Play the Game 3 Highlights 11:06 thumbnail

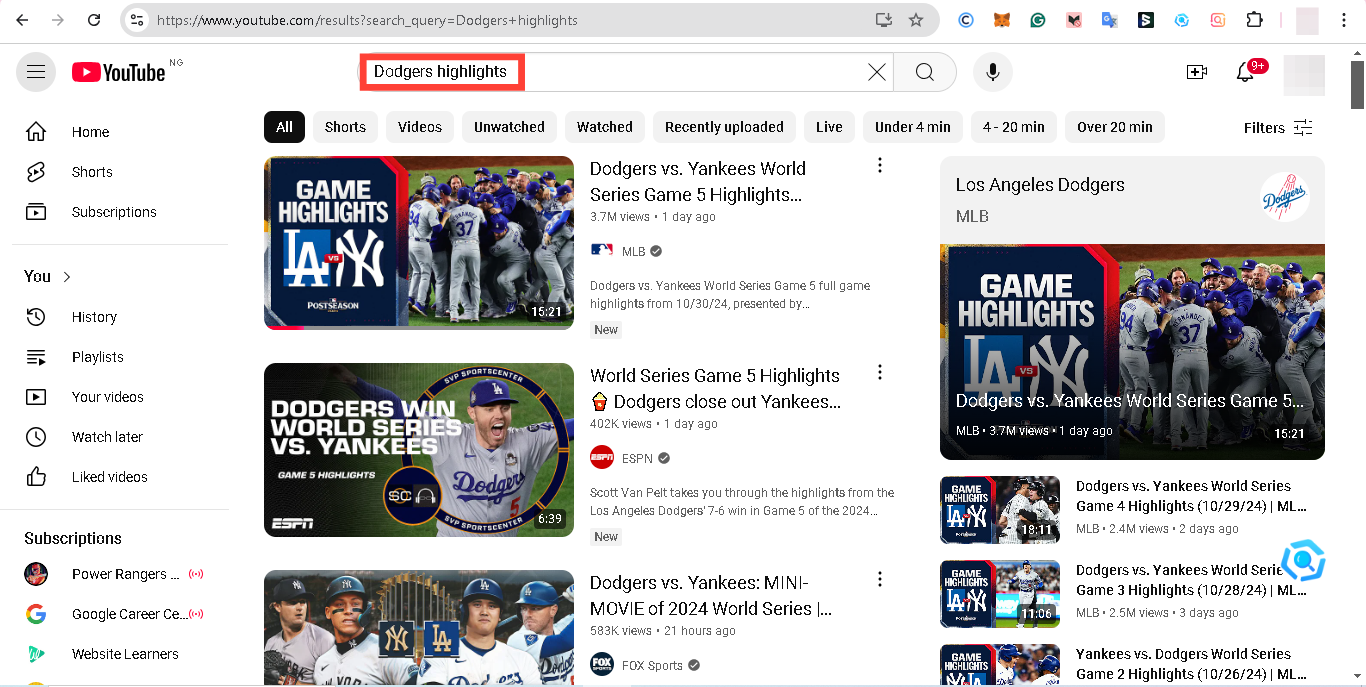click(1000, 594)
